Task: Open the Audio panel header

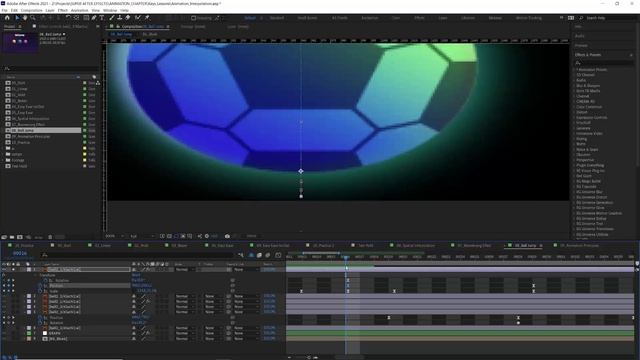Action: pos(580,36)
